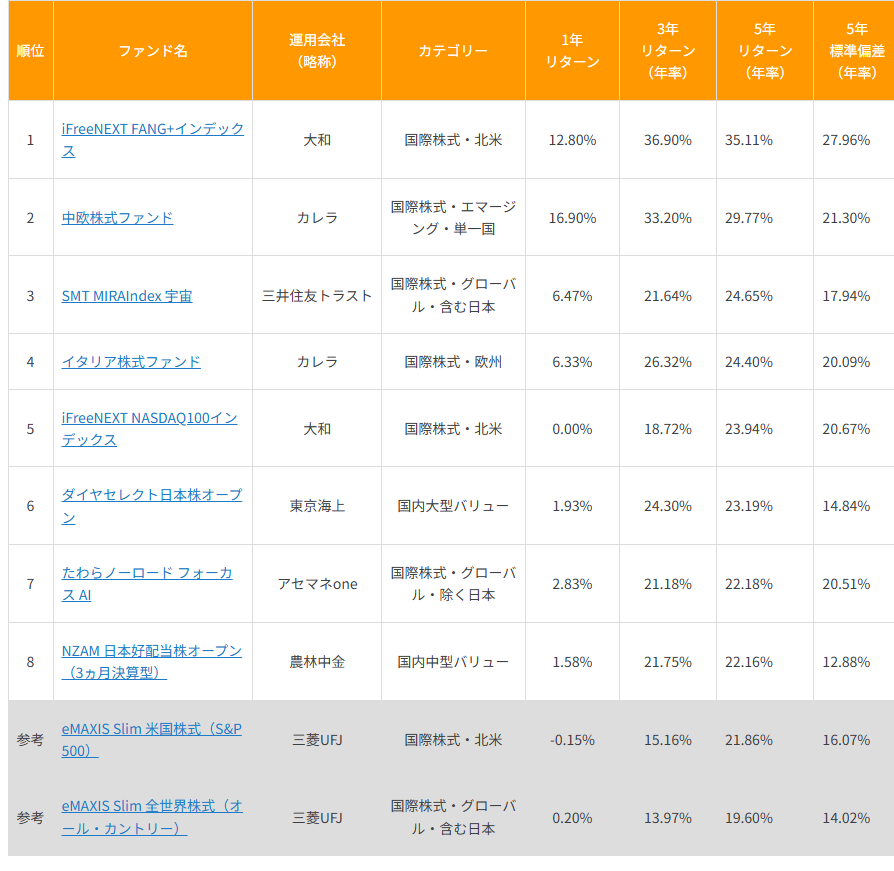Select the 20.09% standard deviation cell
894x871 pixels.
coord(854,362)
